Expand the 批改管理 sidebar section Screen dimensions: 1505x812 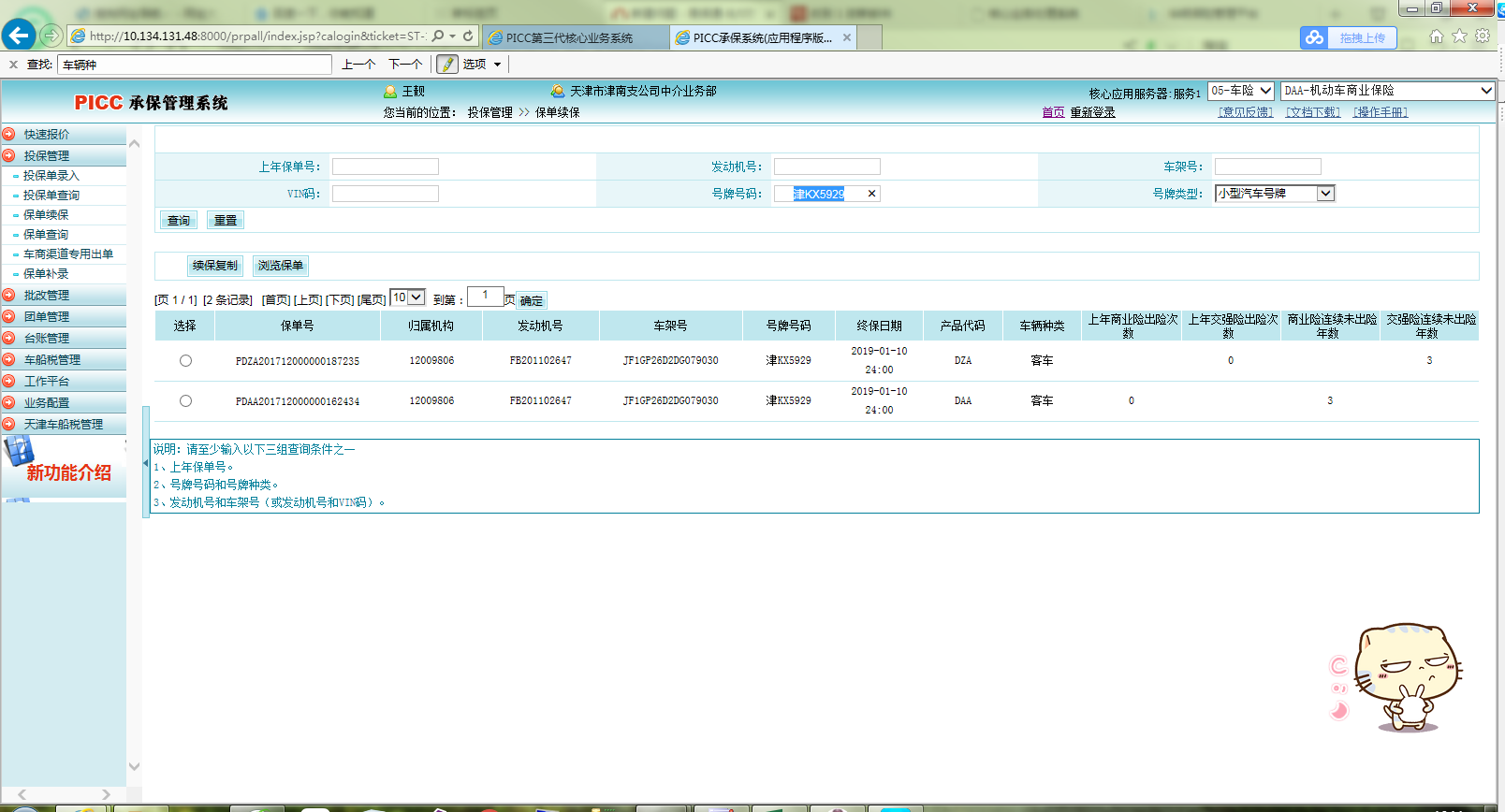tap(47, 296)
